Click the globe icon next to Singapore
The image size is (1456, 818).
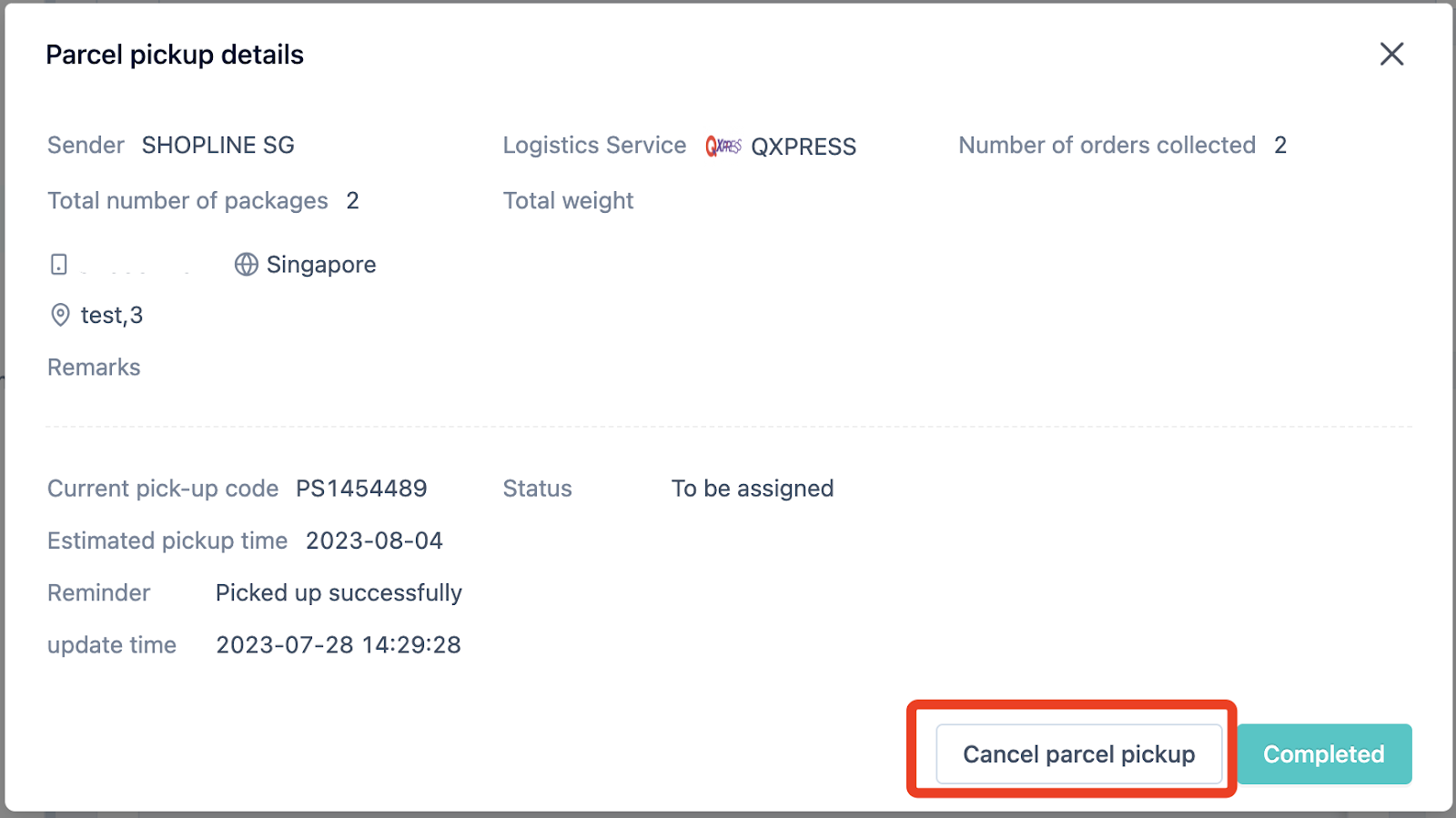tap(247, 265)
